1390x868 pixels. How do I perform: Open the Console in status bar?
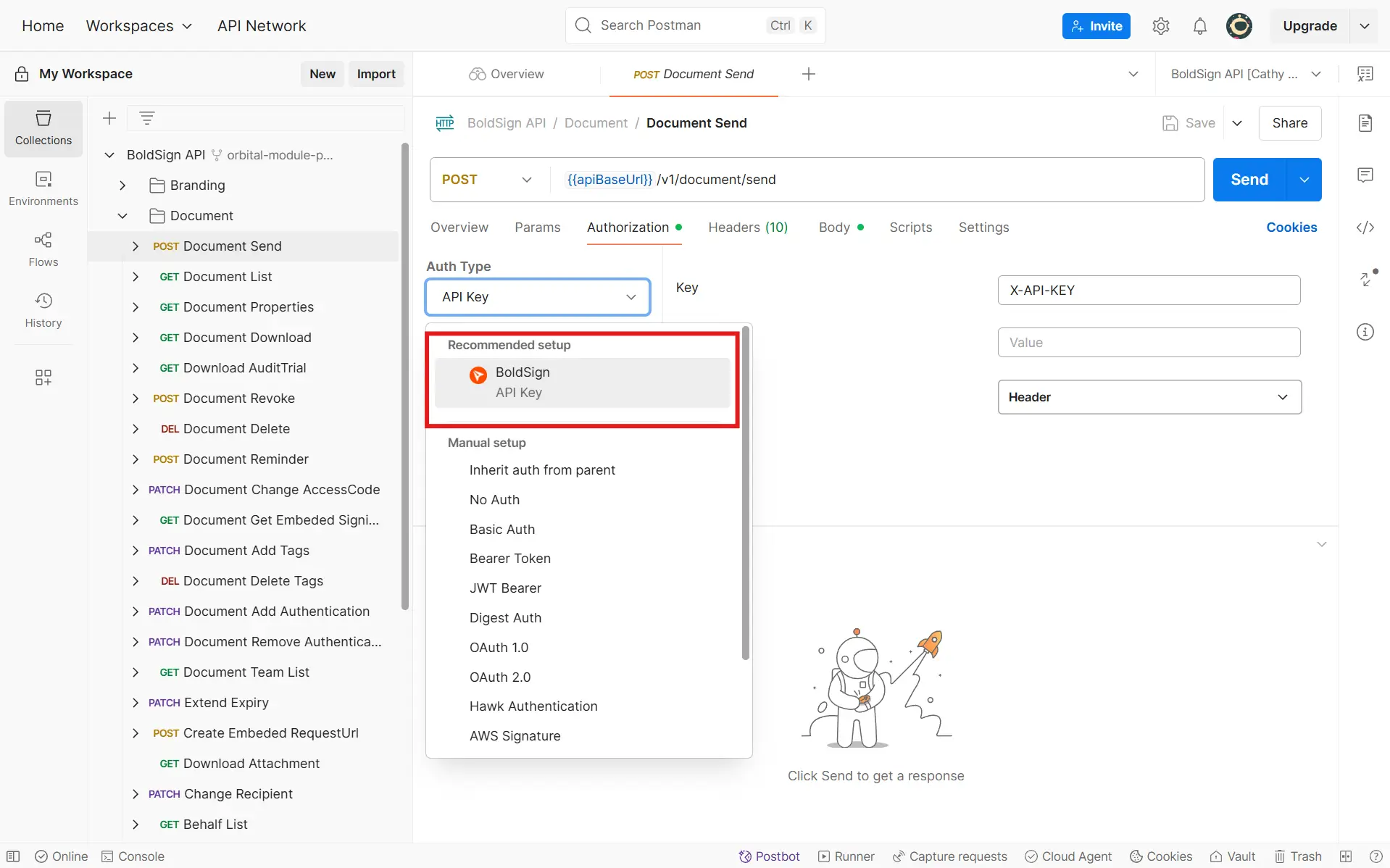133,856
